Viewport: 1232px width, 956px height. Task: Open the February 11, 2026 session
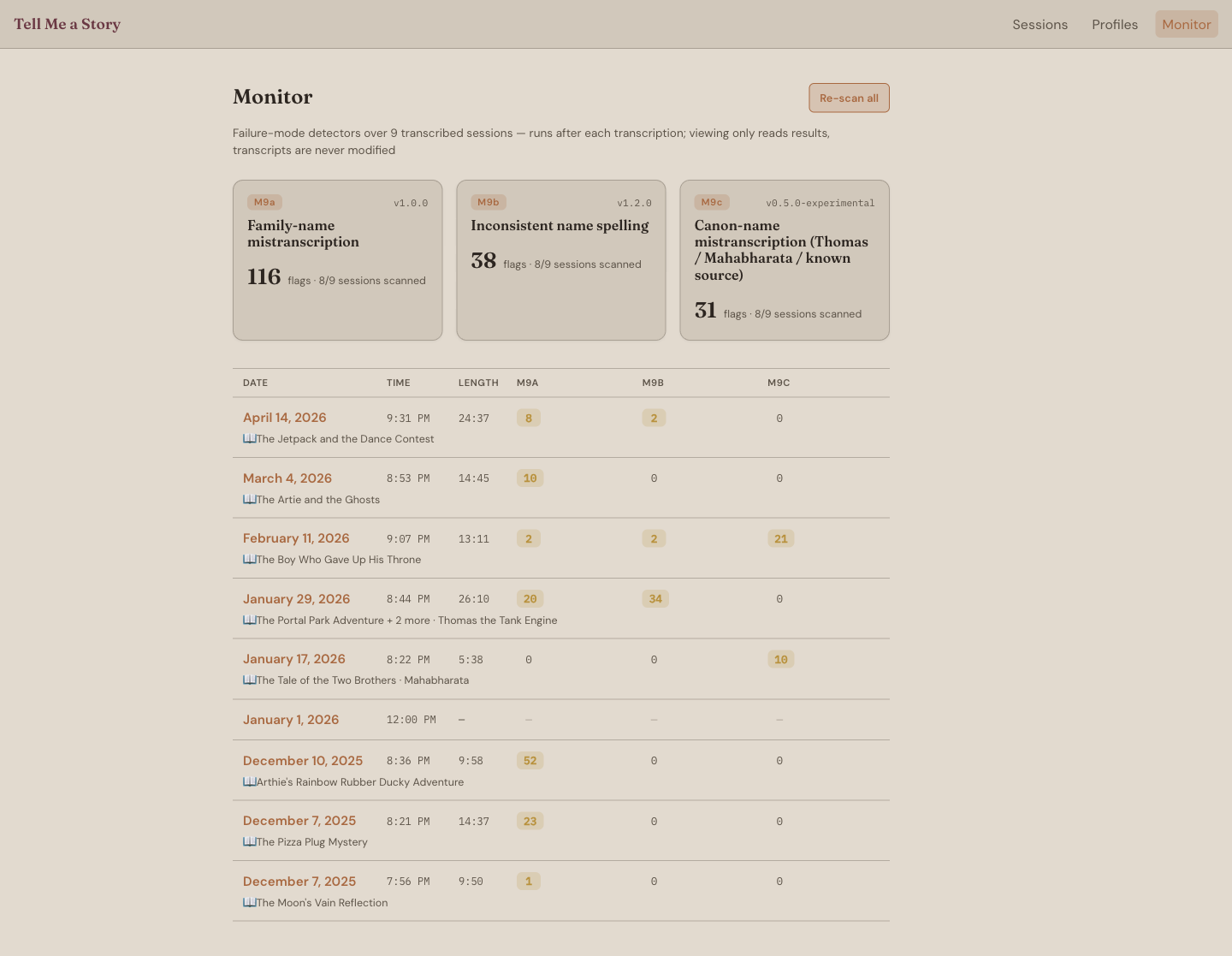(x=296, y=538)
